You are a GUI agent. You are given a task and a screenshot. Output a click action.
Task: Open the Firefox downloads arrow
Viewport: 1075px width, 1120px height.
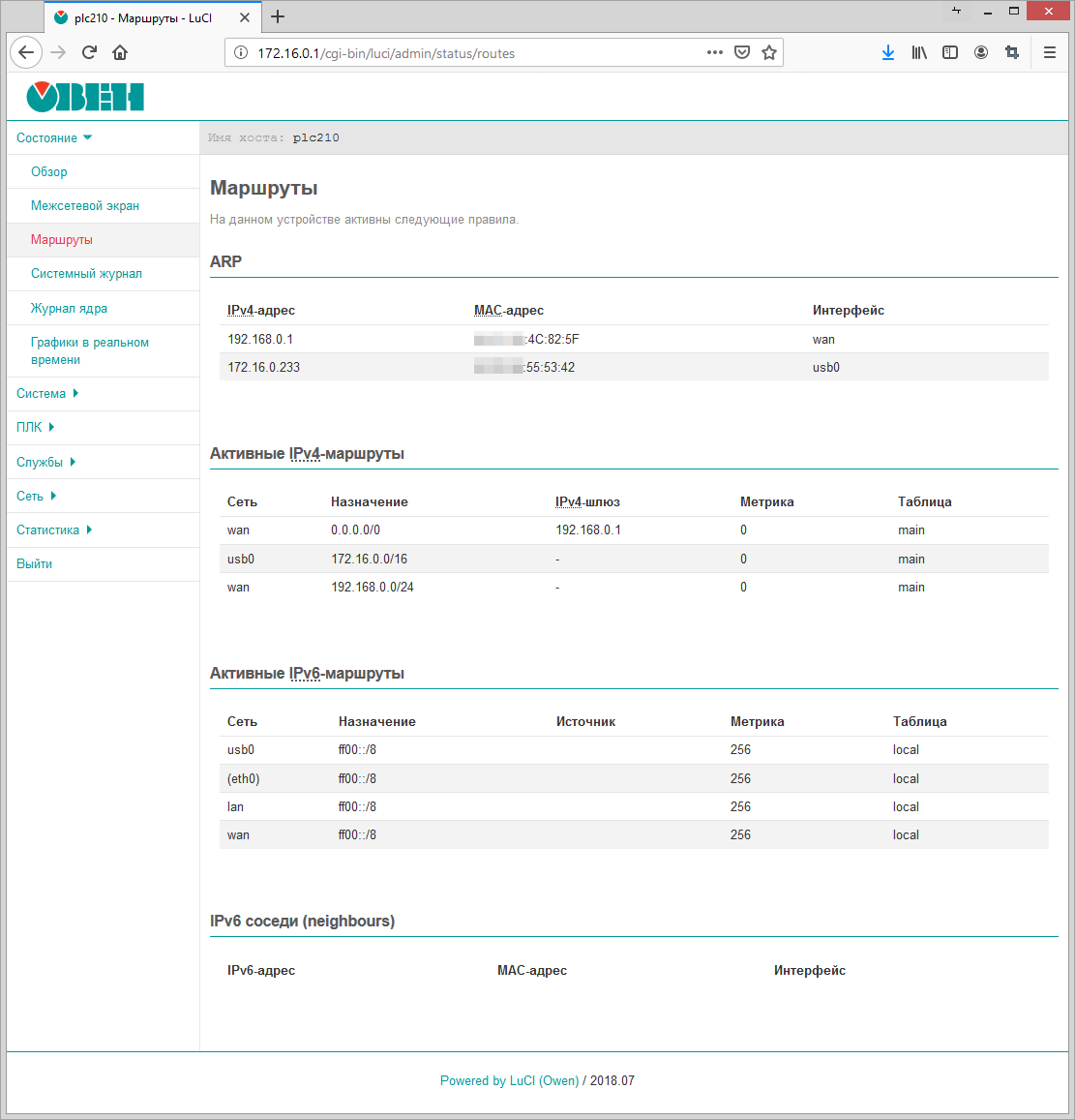click(x=888, y=52)
